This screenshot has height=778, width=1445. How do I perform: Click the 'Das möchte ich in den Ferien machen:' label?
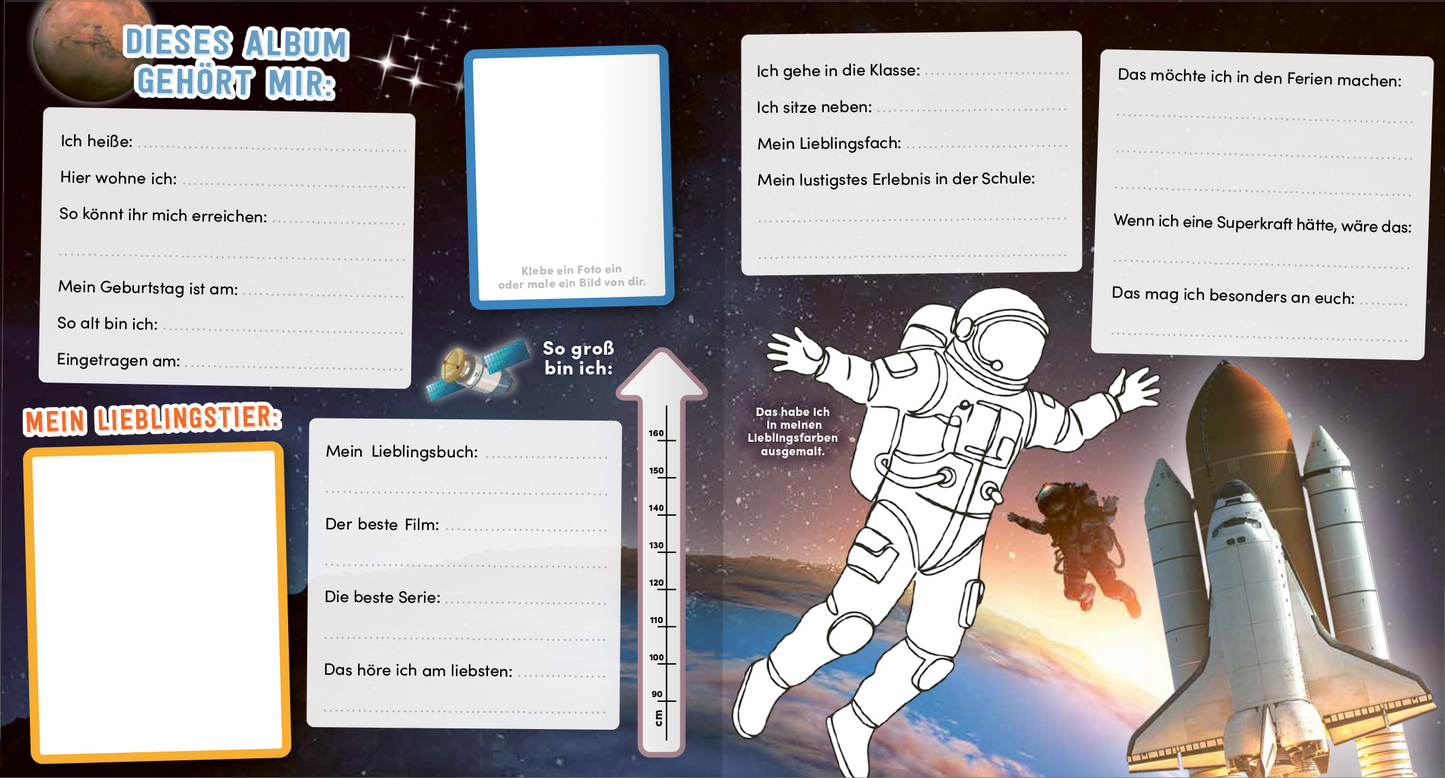point(1259,77)
